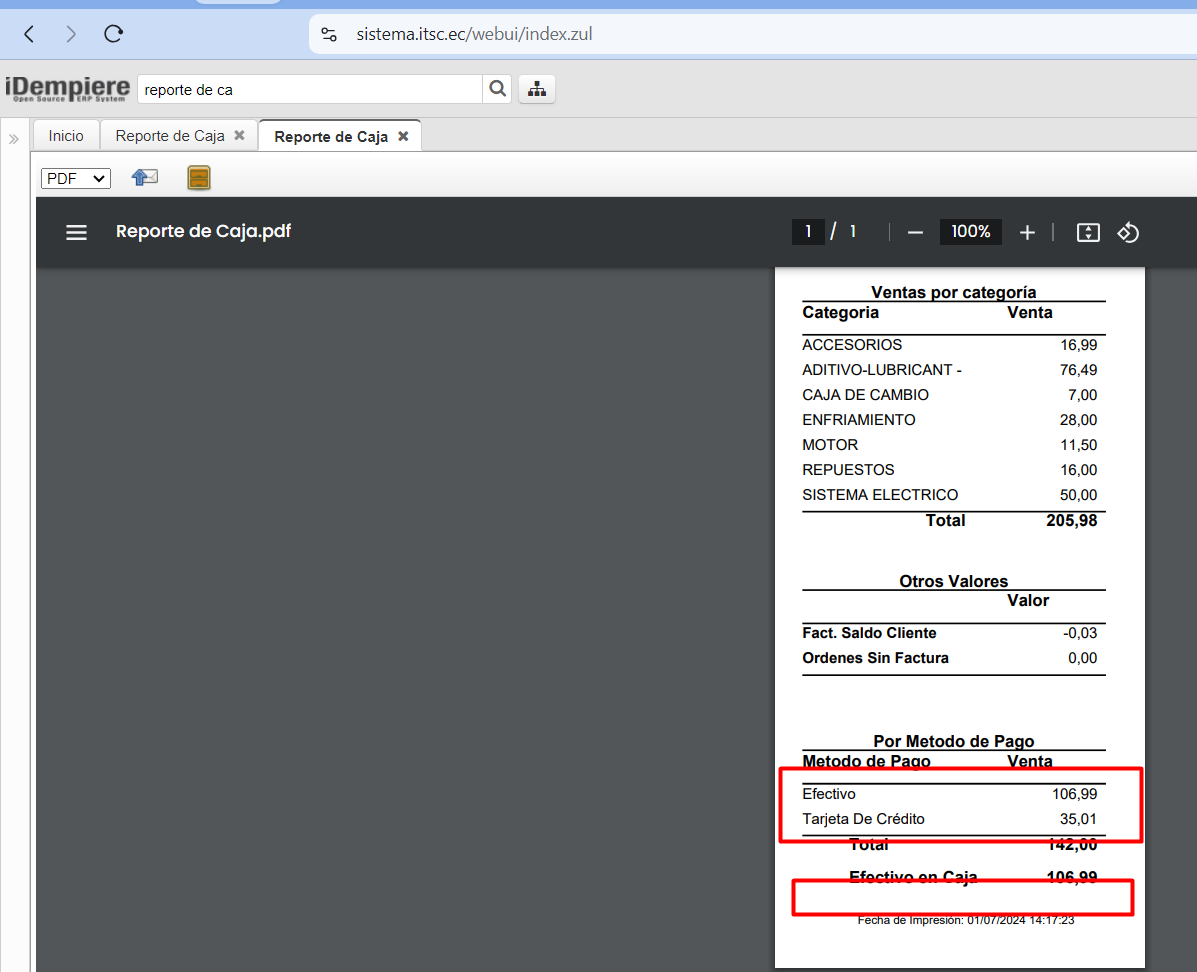This screenshot has height=972, width=1197.
Task: Click the iDempiere search input field
Action: [x=310, y=89]
